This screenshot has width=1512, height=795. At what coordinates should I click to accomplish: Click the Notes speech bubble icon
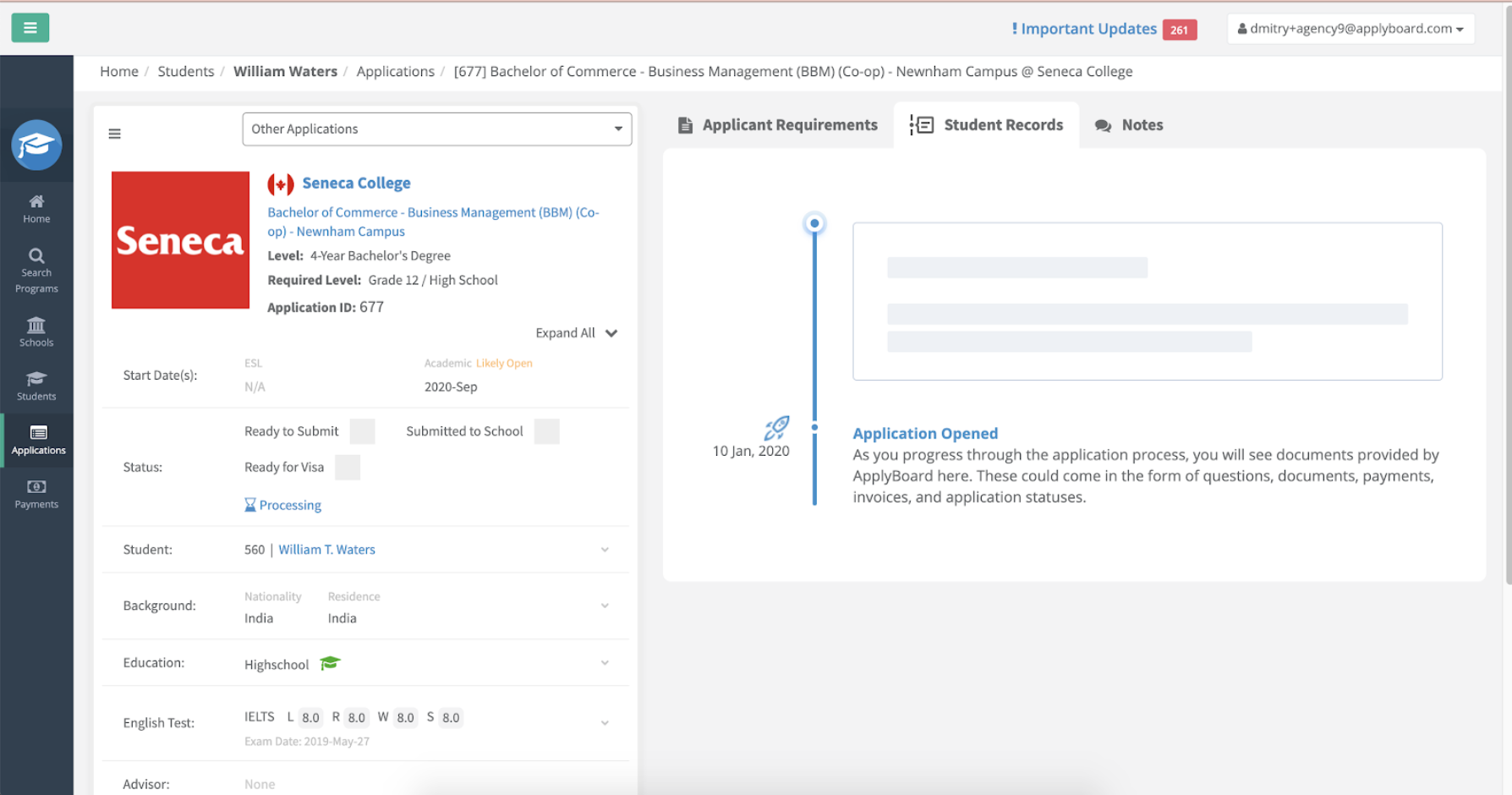1103,125
